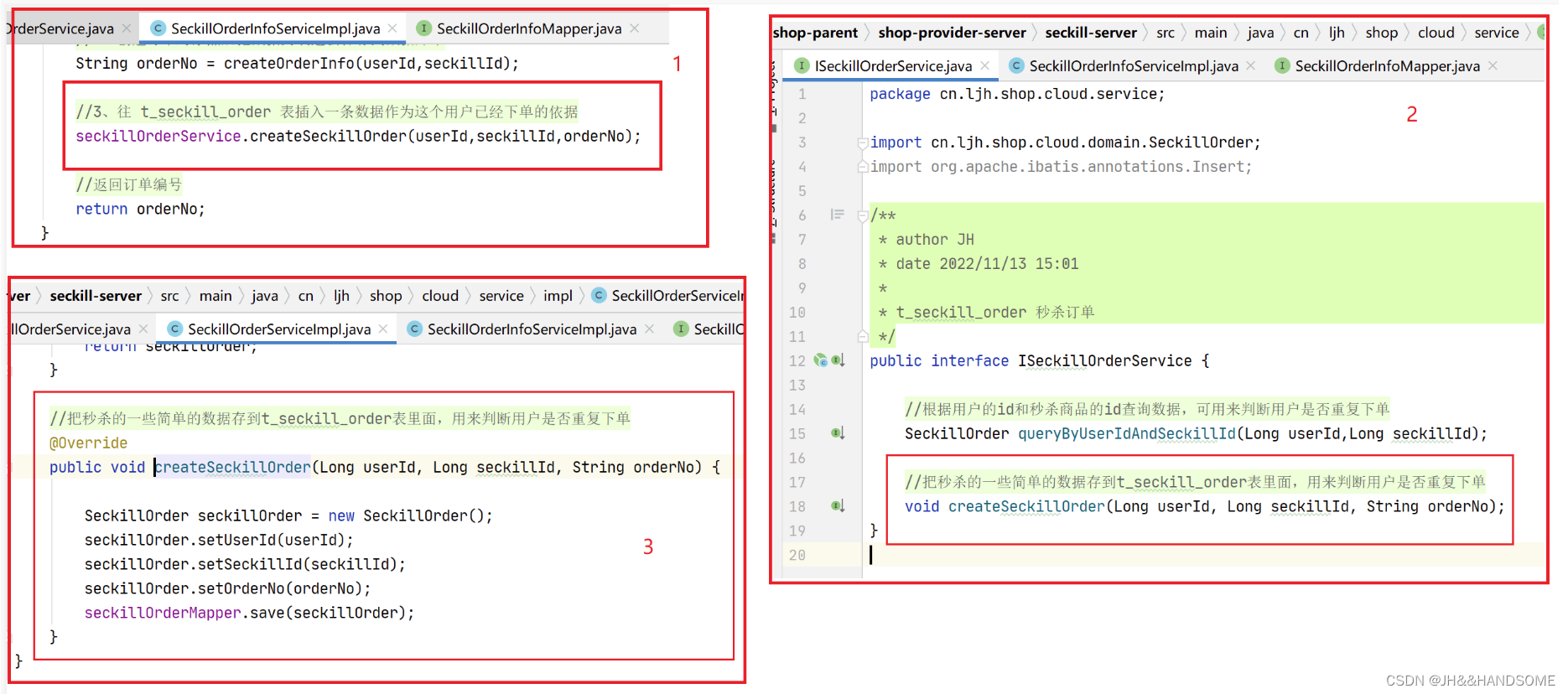1568x694 pixels.
Task: Click the 'return orderNo;' statement
Action: point(140,209)
